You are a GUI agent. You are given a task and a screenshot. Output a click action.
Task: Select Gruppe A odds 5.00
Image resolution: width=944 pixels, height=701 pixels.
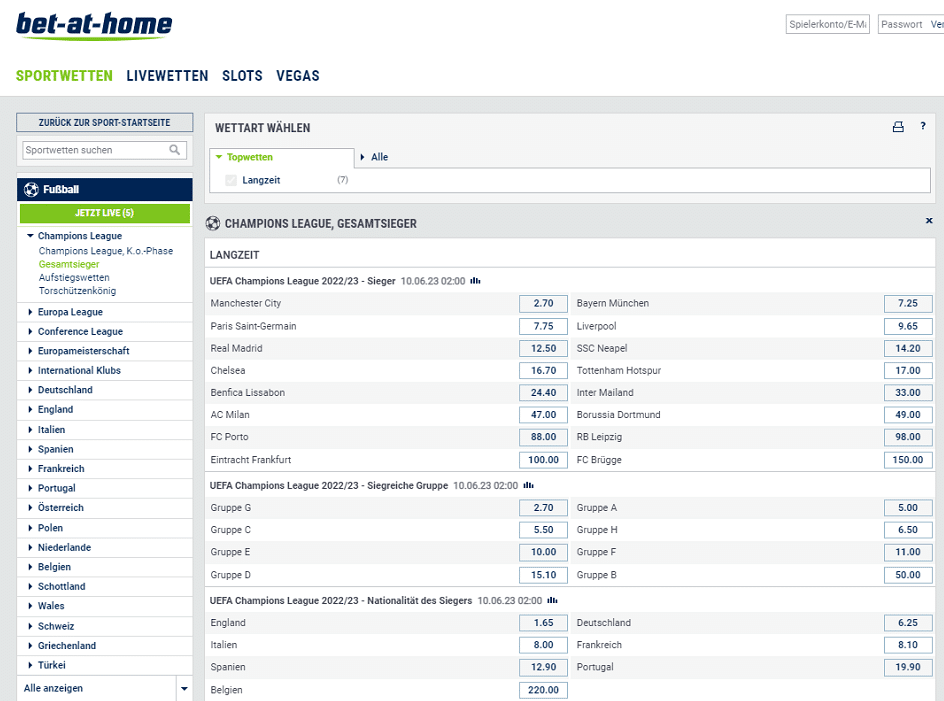(908, 508)
